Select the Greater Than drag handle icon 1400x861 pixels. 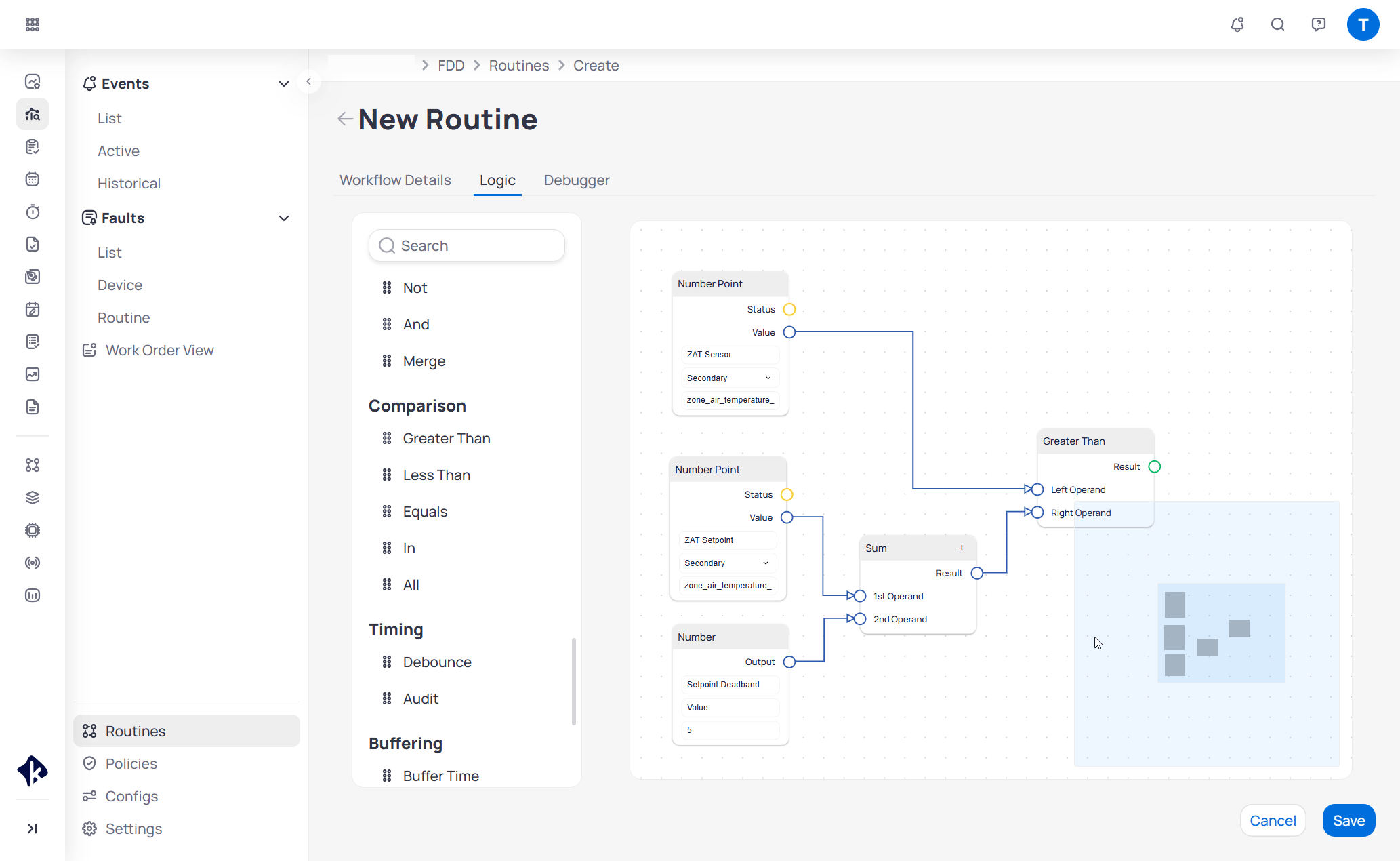point(387,439)
